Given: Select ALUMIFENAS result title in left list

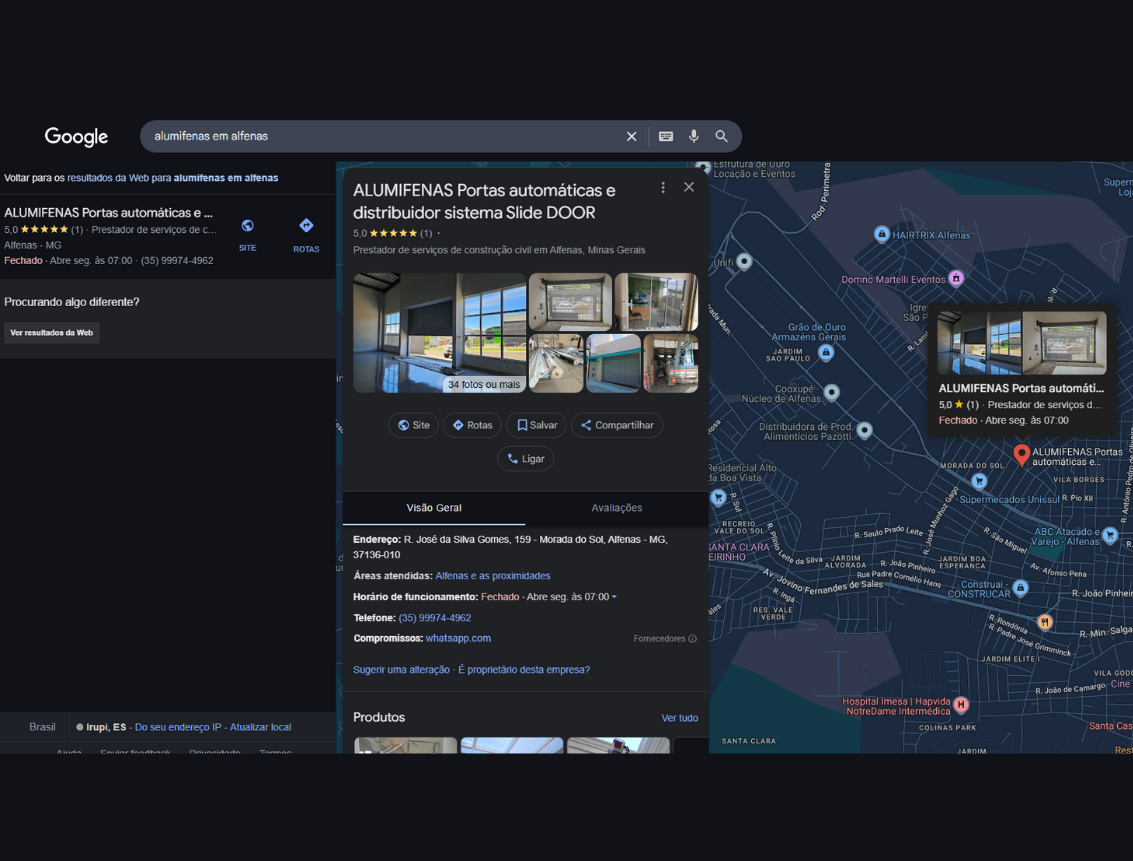Looking at the screenshot, I should pos(108,212).
